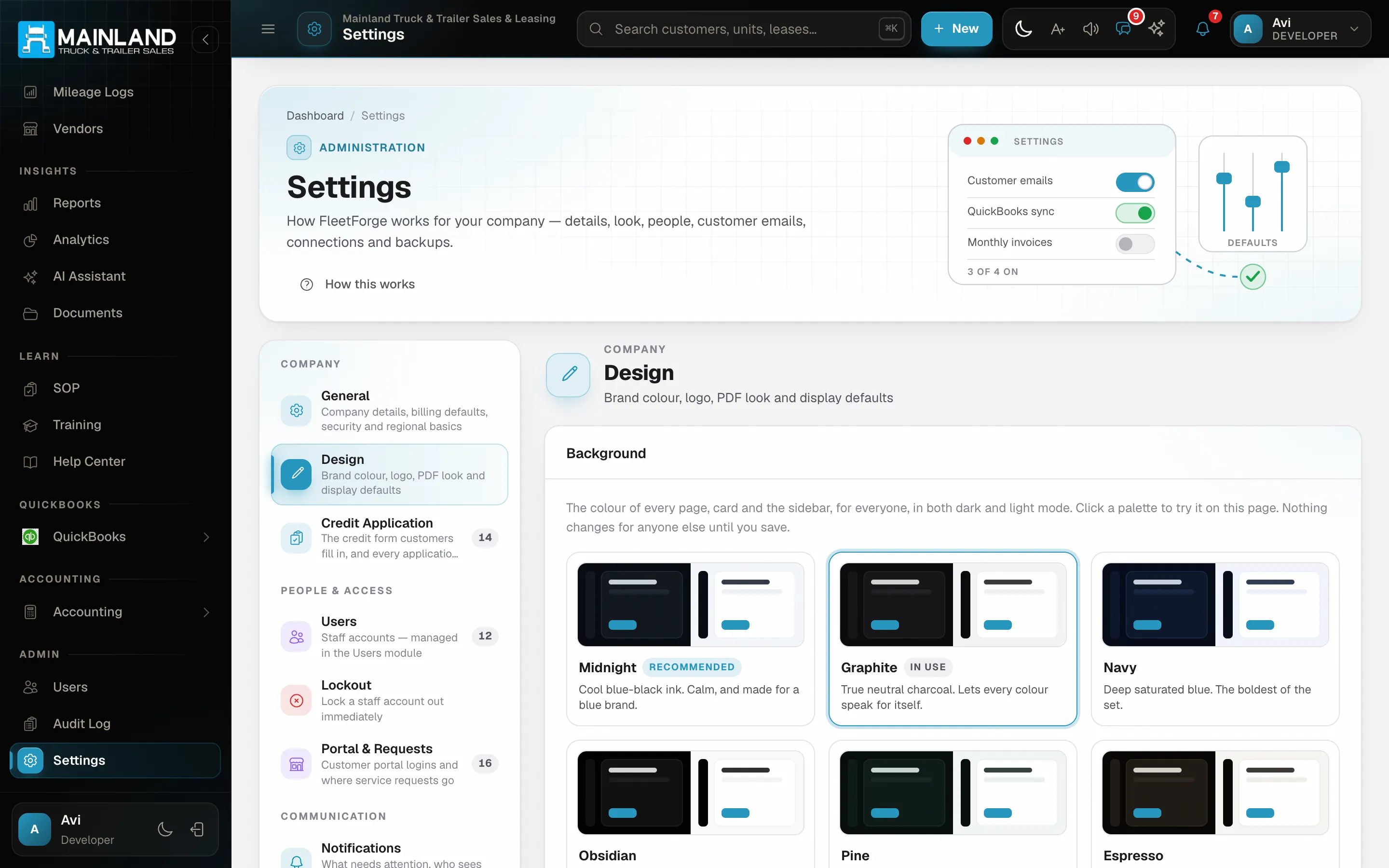Toggle Customer emails switch

coord(1135,183)
